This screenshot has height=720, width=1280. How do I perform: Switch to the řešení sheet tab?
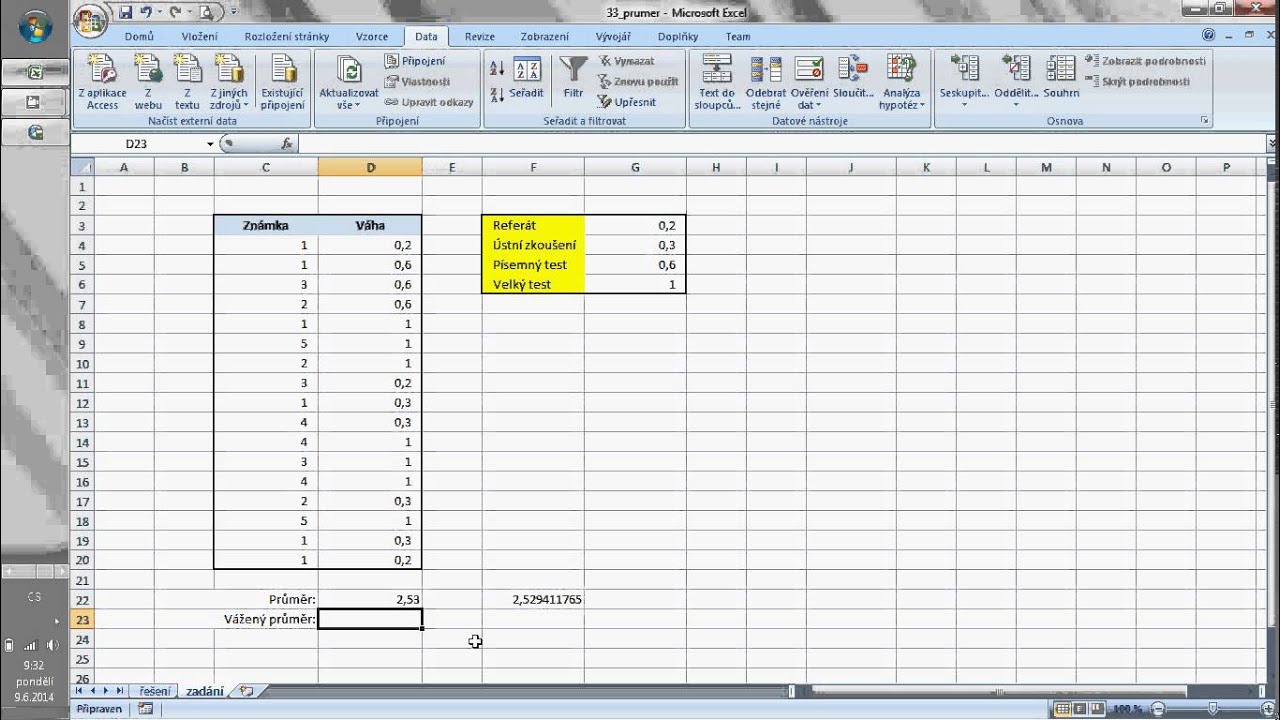coord(154,691)
